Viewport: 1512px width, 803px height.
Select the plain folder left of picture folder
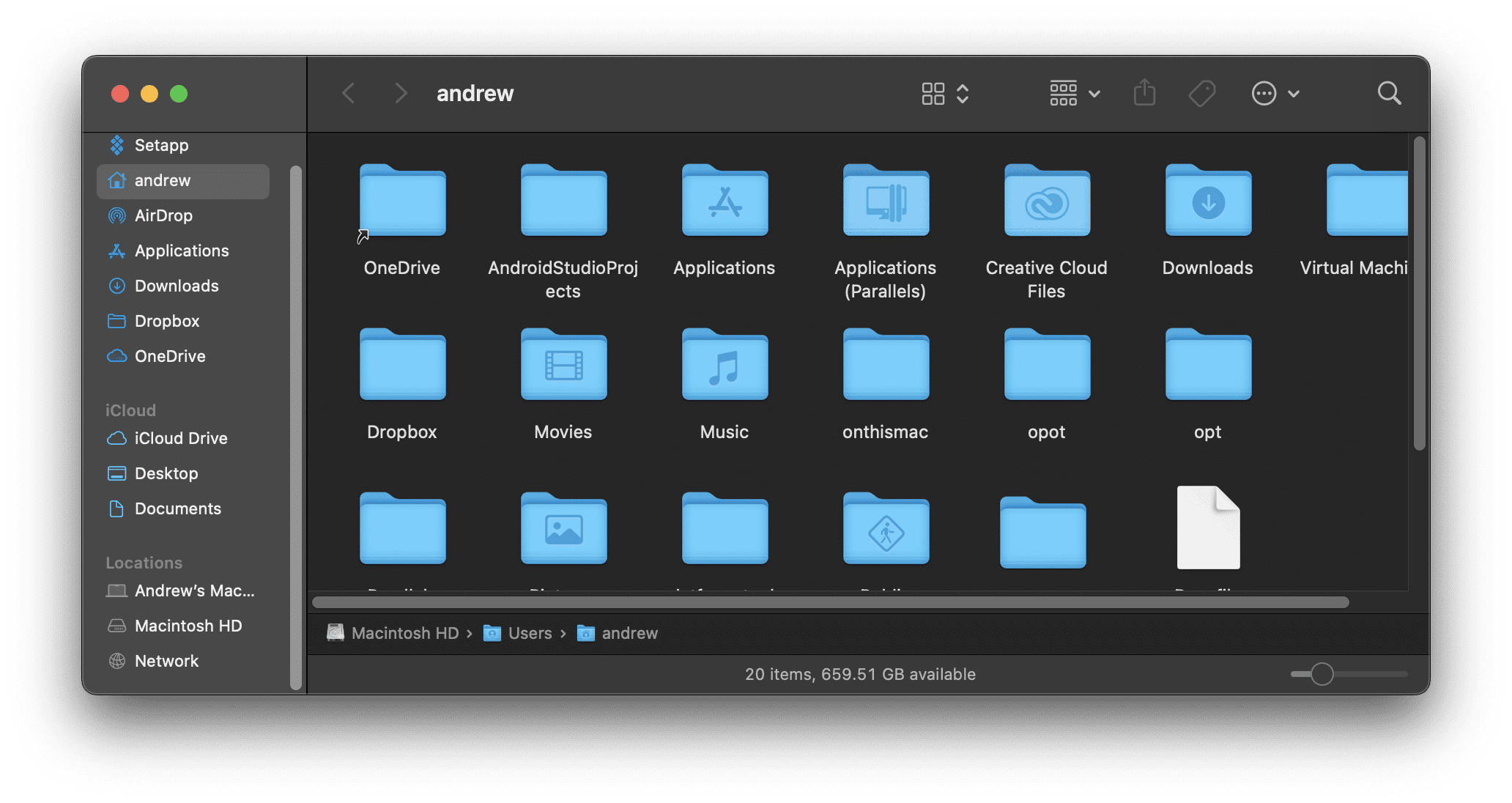402,528
